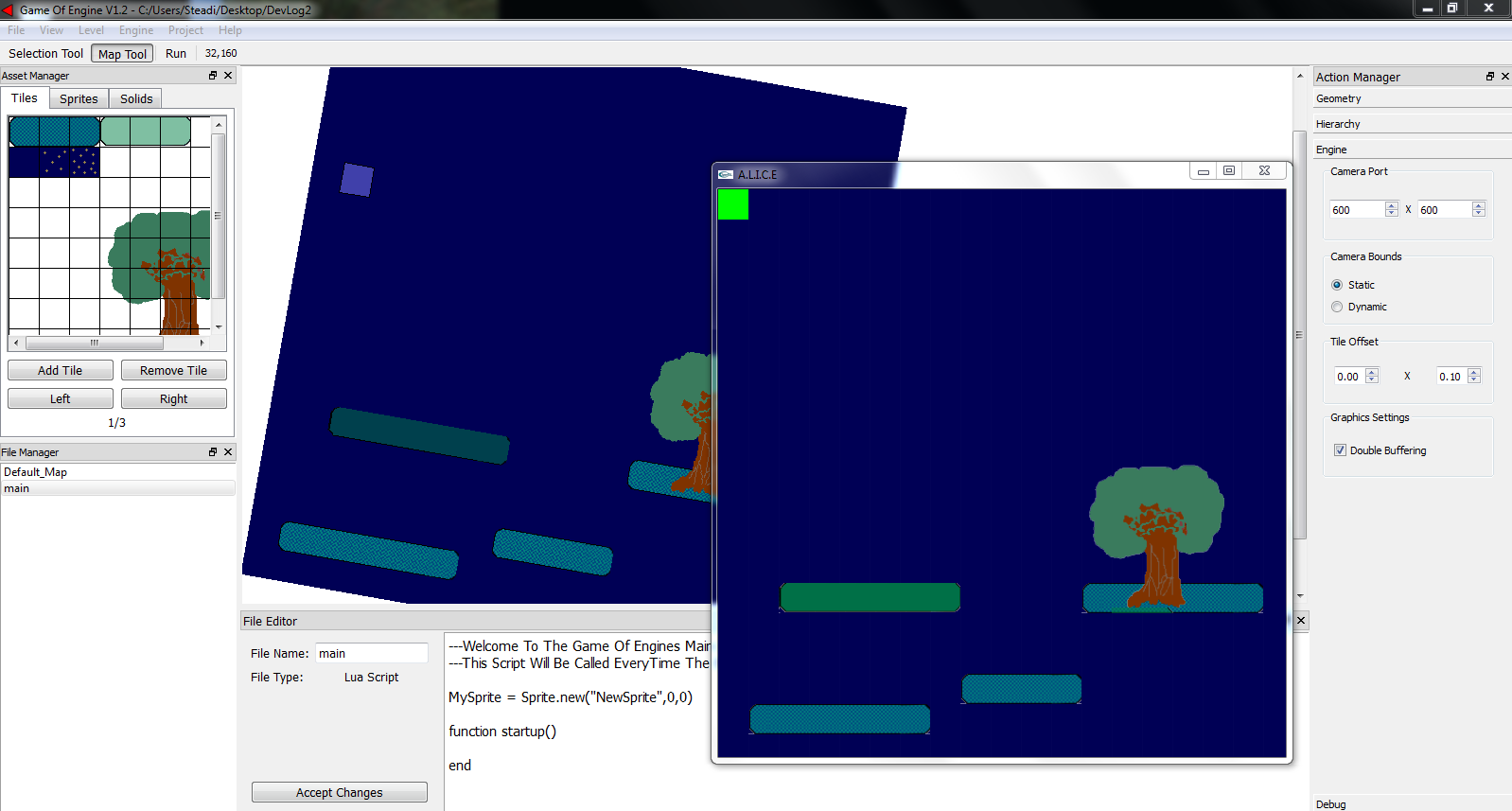Select Static camera bounds

[x=1337, y=285]
